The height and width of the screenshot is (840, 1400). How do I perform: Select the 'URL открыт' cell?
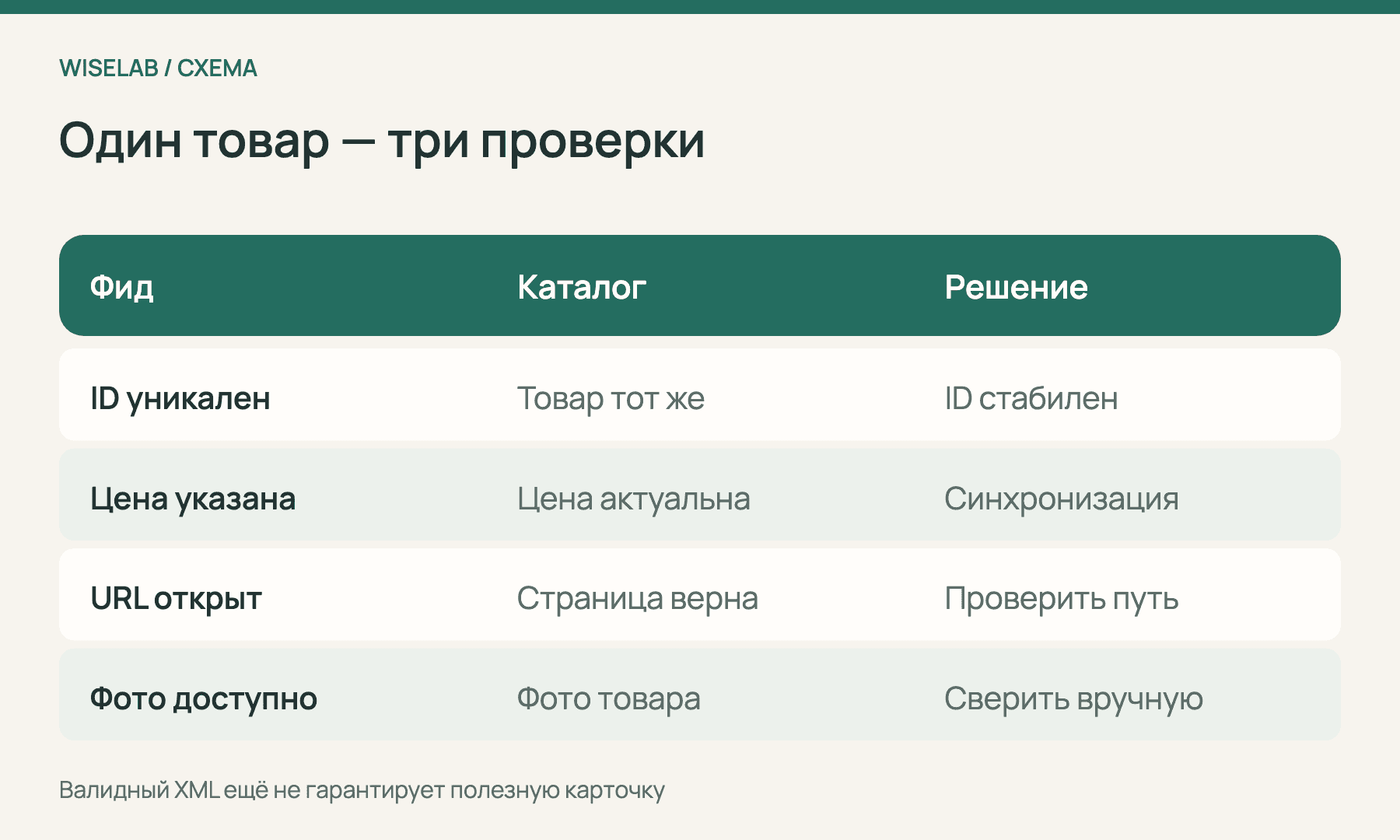pyautogui.click(x=176, y=598)
